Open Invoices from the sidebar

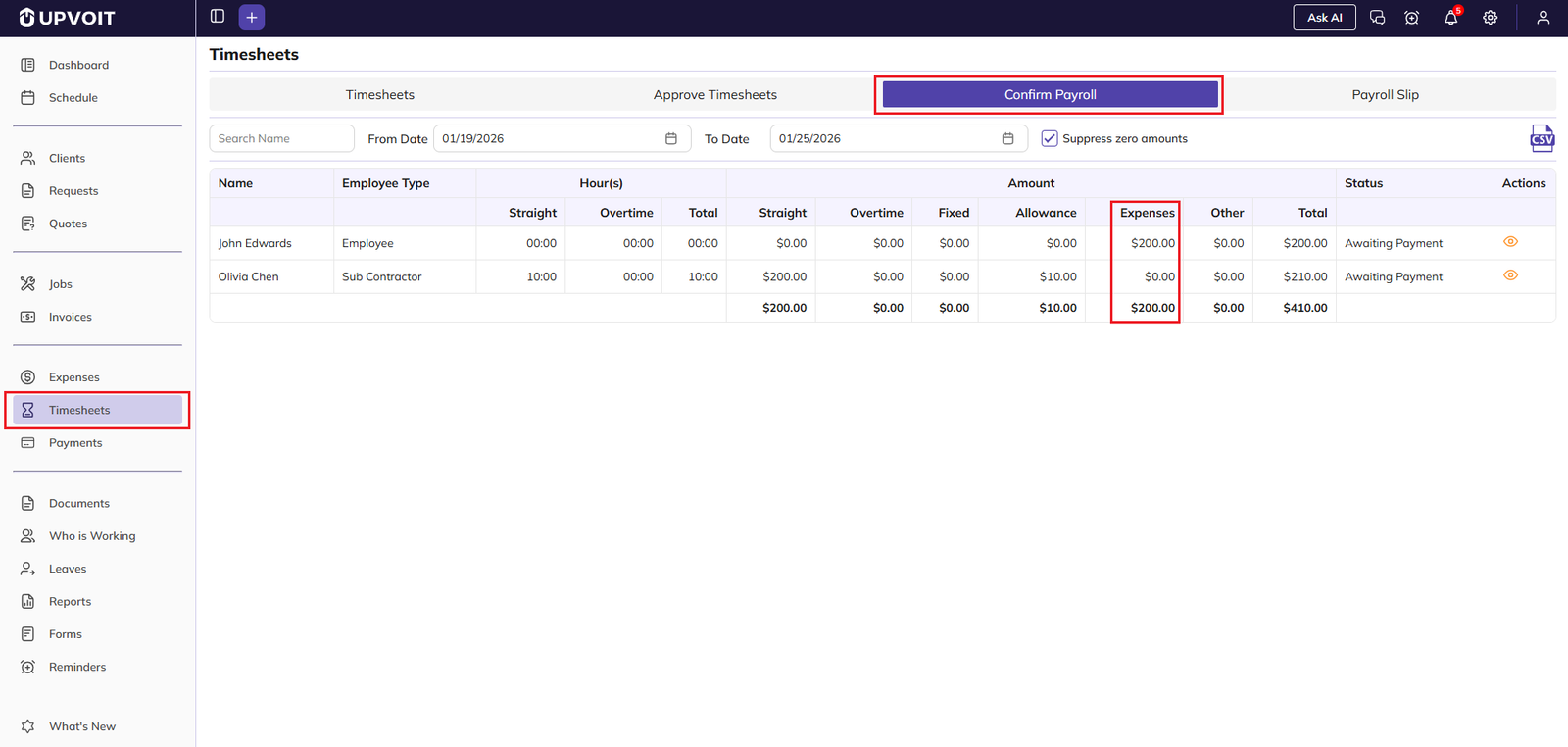click(x=71, y=317)
